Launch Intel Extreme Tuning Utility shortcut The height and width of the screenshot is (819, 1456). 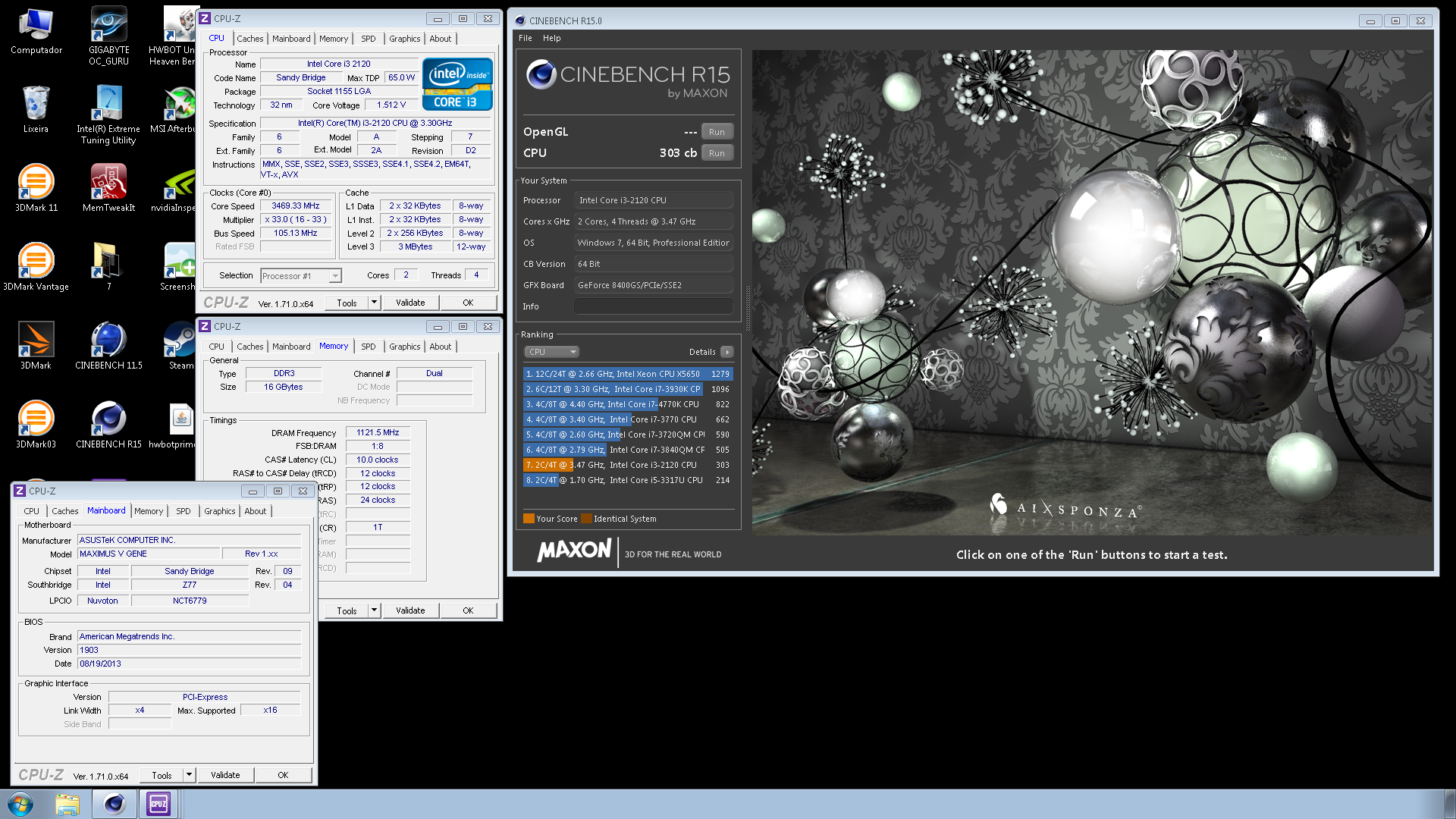pos(108,115)
